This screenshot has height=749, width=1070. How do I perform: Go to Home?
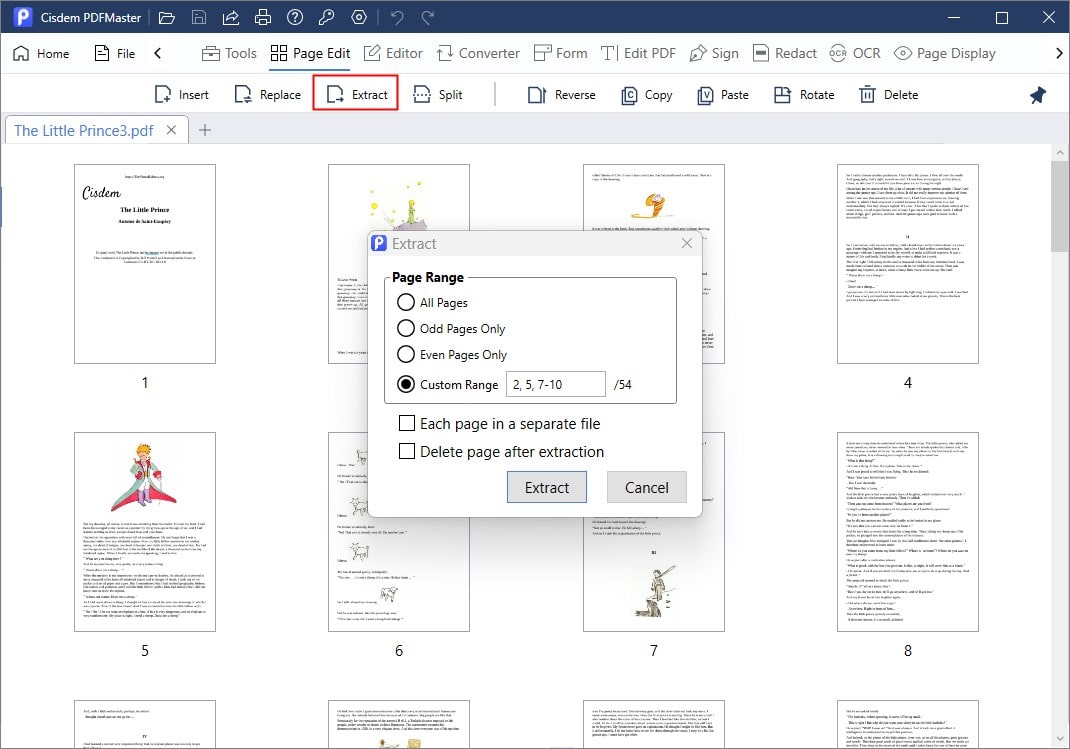coord(41,53)
